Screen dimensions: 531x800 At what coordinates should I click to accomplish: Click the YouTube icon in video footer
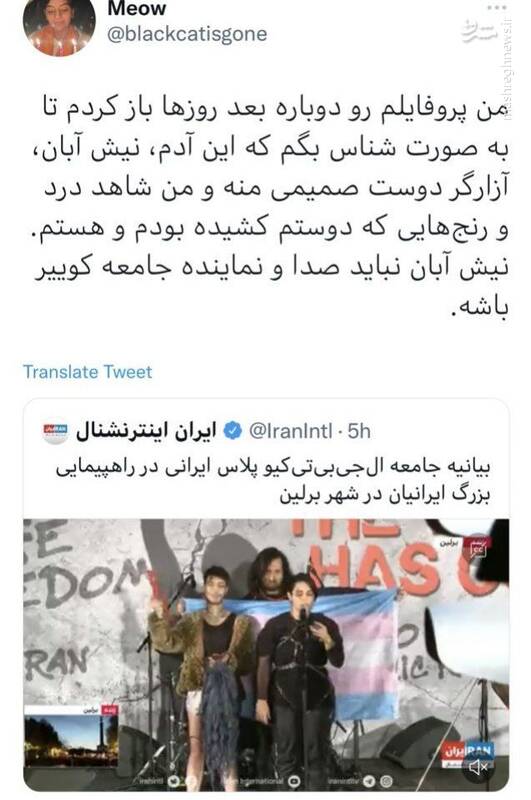click(x=294, y=781)
